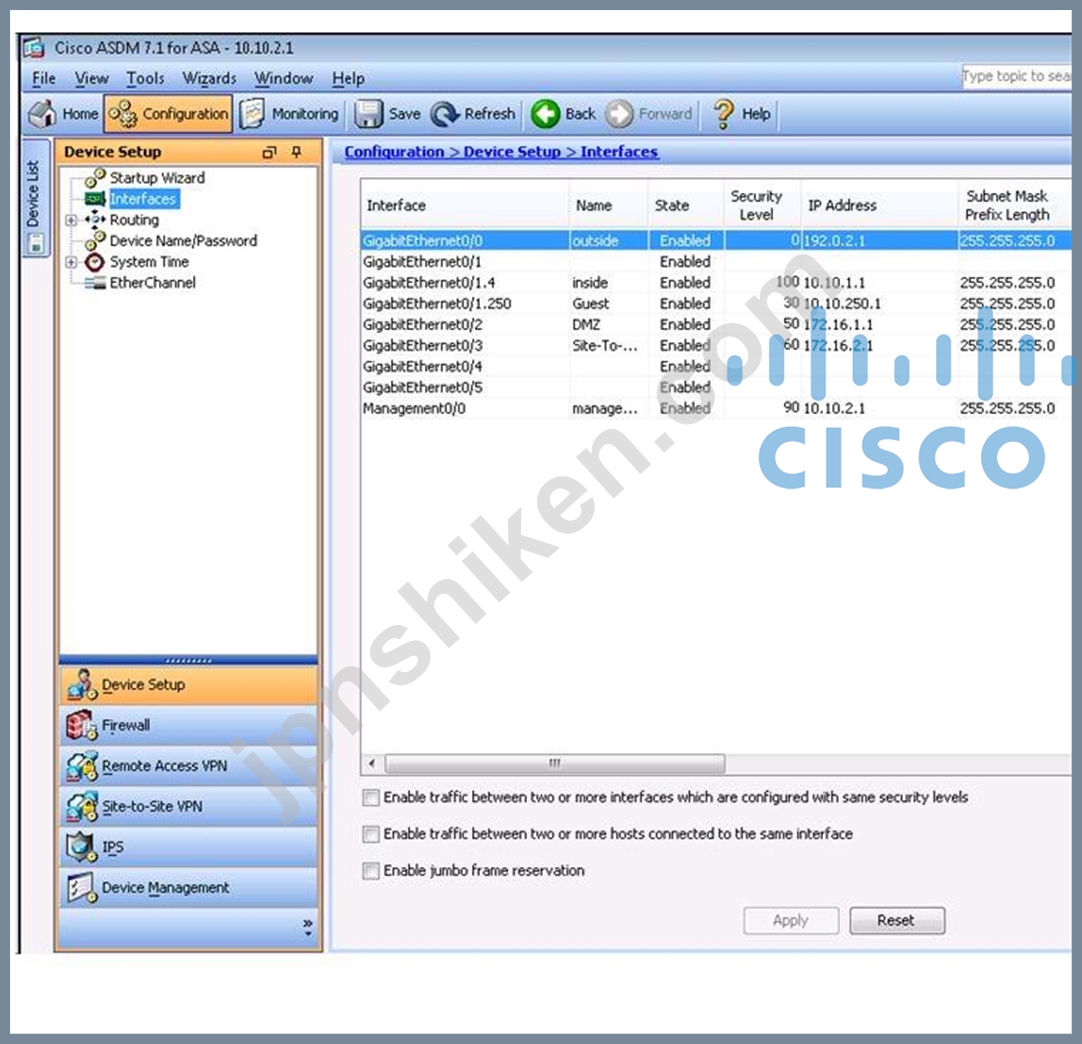Screen dimensions: 1082x1044
Task: Click the Configuration gears icon
Action: [x=124, y=114]
